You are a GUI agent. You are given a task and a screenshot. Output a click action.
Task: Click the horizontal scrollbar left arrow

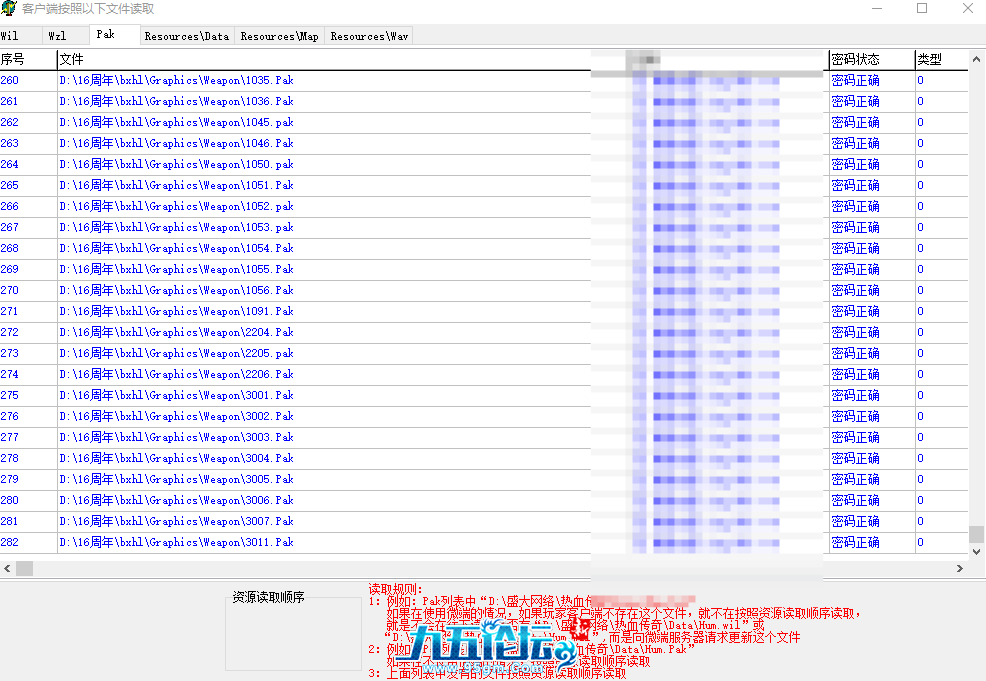click(7, 568)
